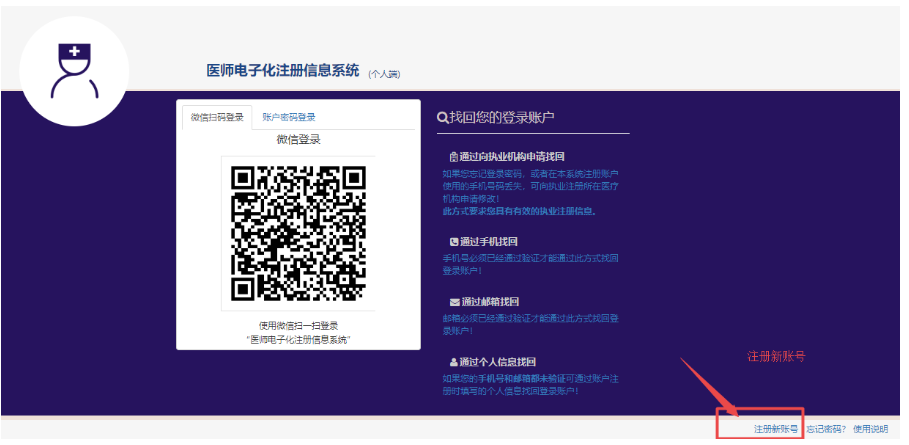
Task: Click the red 注册新账号 annotation text
Action: tap(776, 356)
